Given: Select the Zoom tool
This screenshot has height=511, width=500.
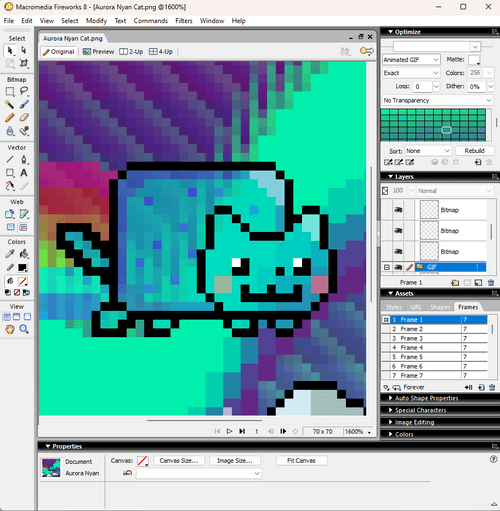Looking at the screenshot, I should click(x=24, y=329).
